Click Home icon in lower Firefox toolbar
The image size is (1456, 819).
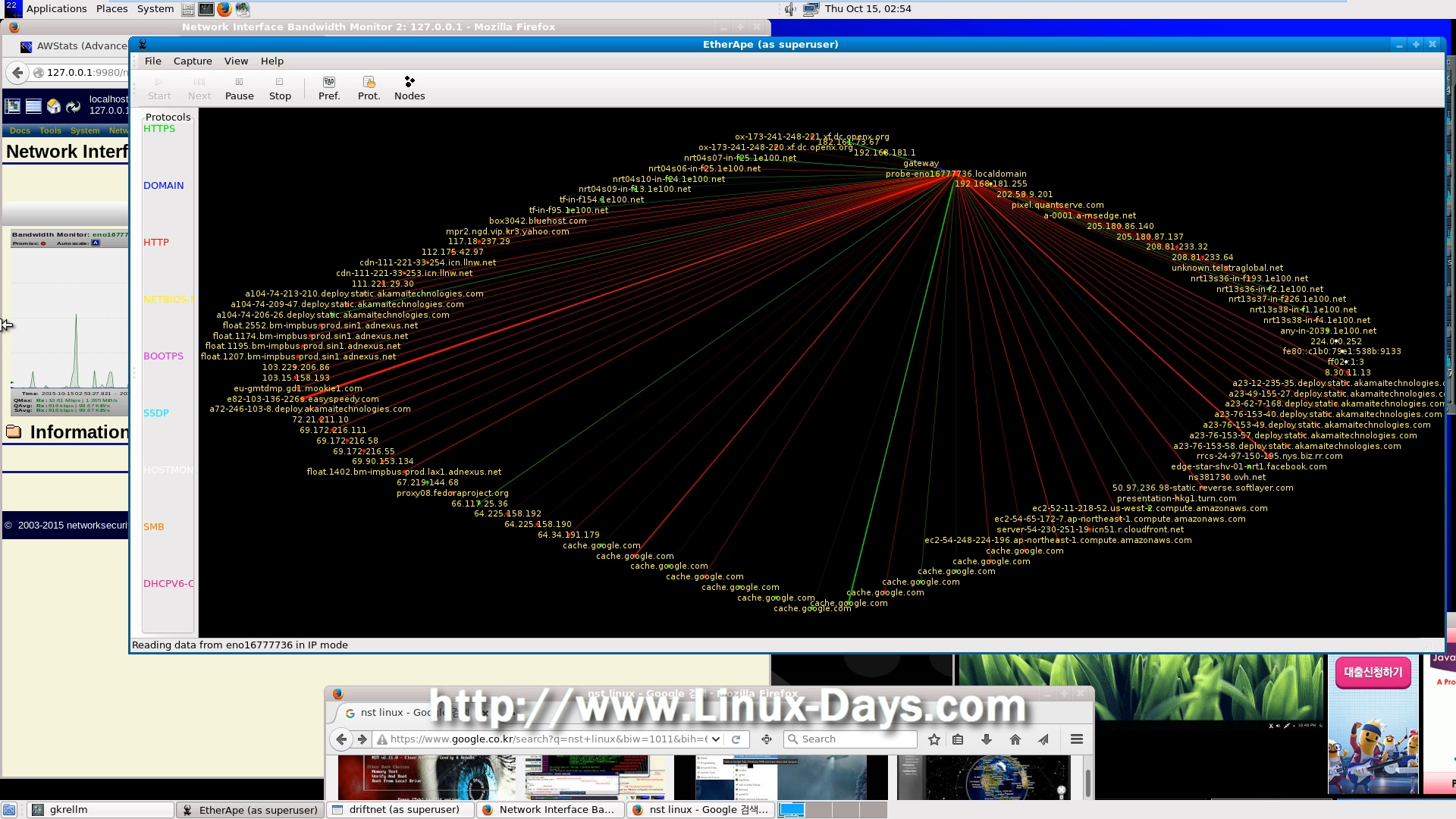click(x=1015, y=739)
